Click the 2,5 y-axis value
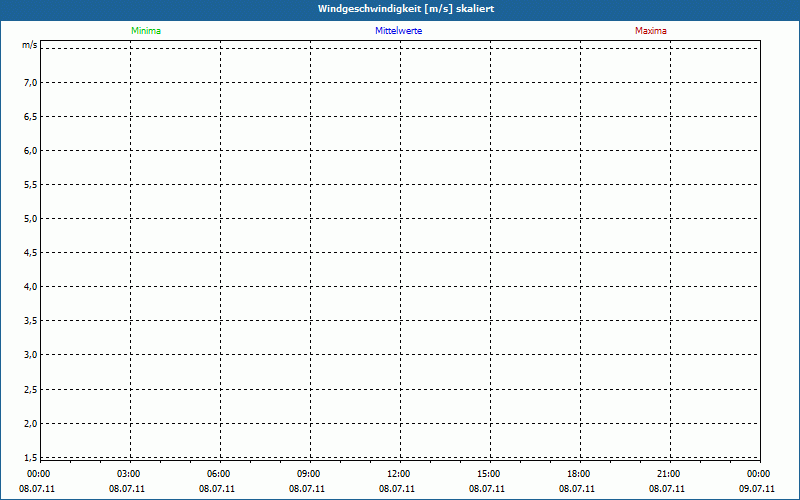The image size is (800, 500). pyautogui.click(x=31, y=390)
